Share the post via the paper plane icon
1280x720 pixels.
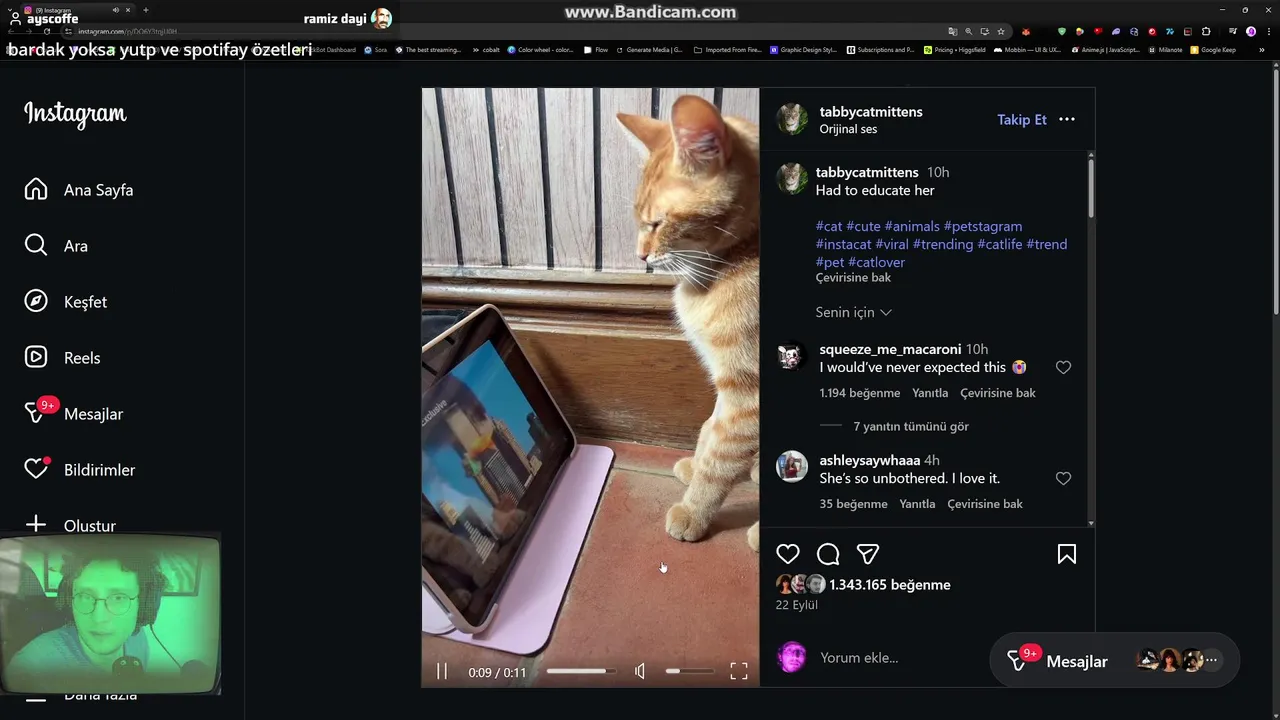click(x=868, y=554)
